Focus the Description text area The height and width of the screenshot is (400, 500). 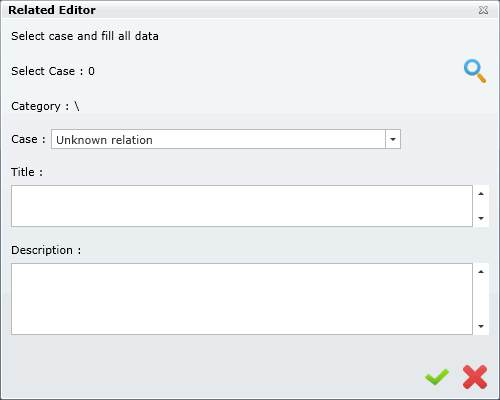pos(242,299)
